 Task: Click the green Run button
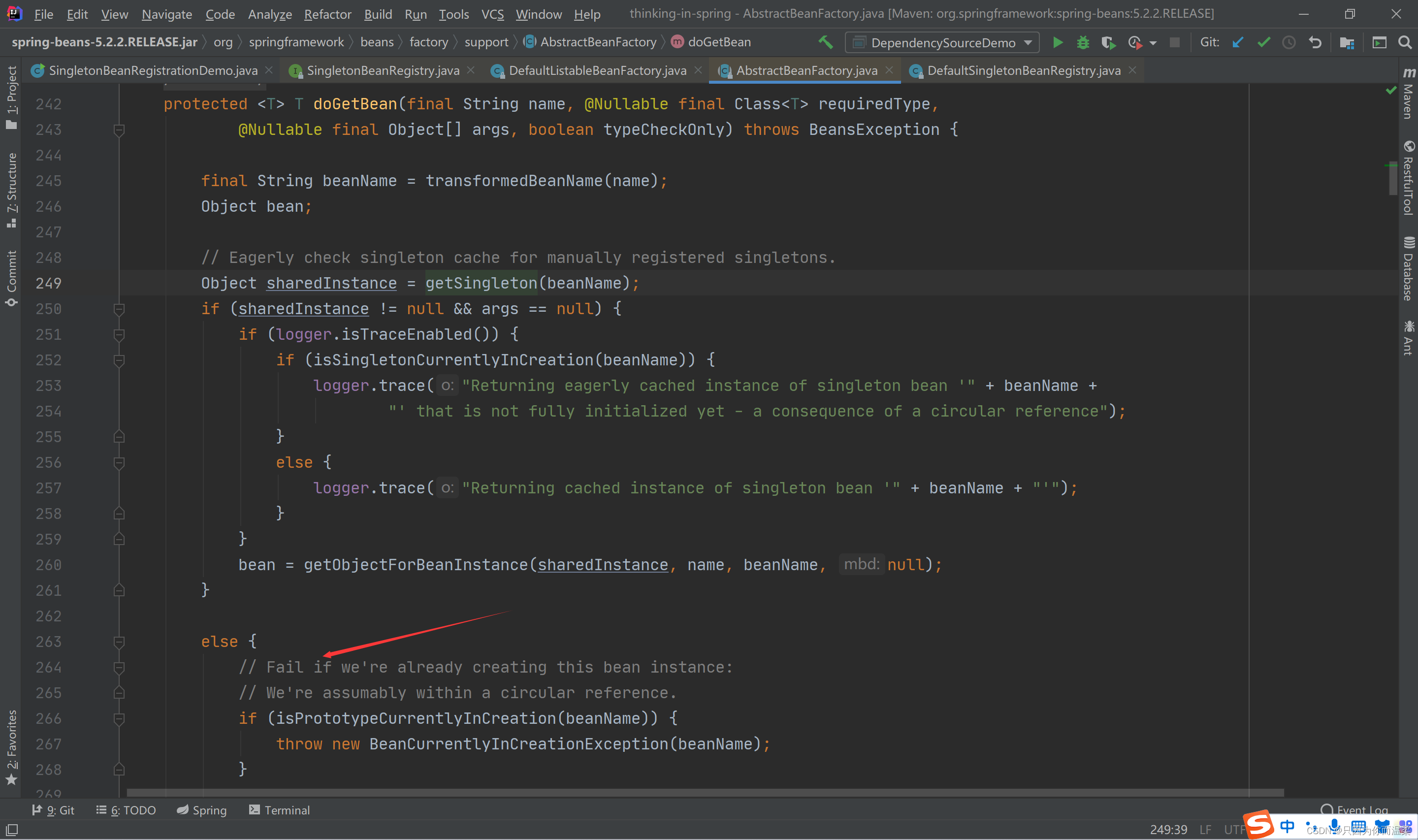tap(1057, 42)
